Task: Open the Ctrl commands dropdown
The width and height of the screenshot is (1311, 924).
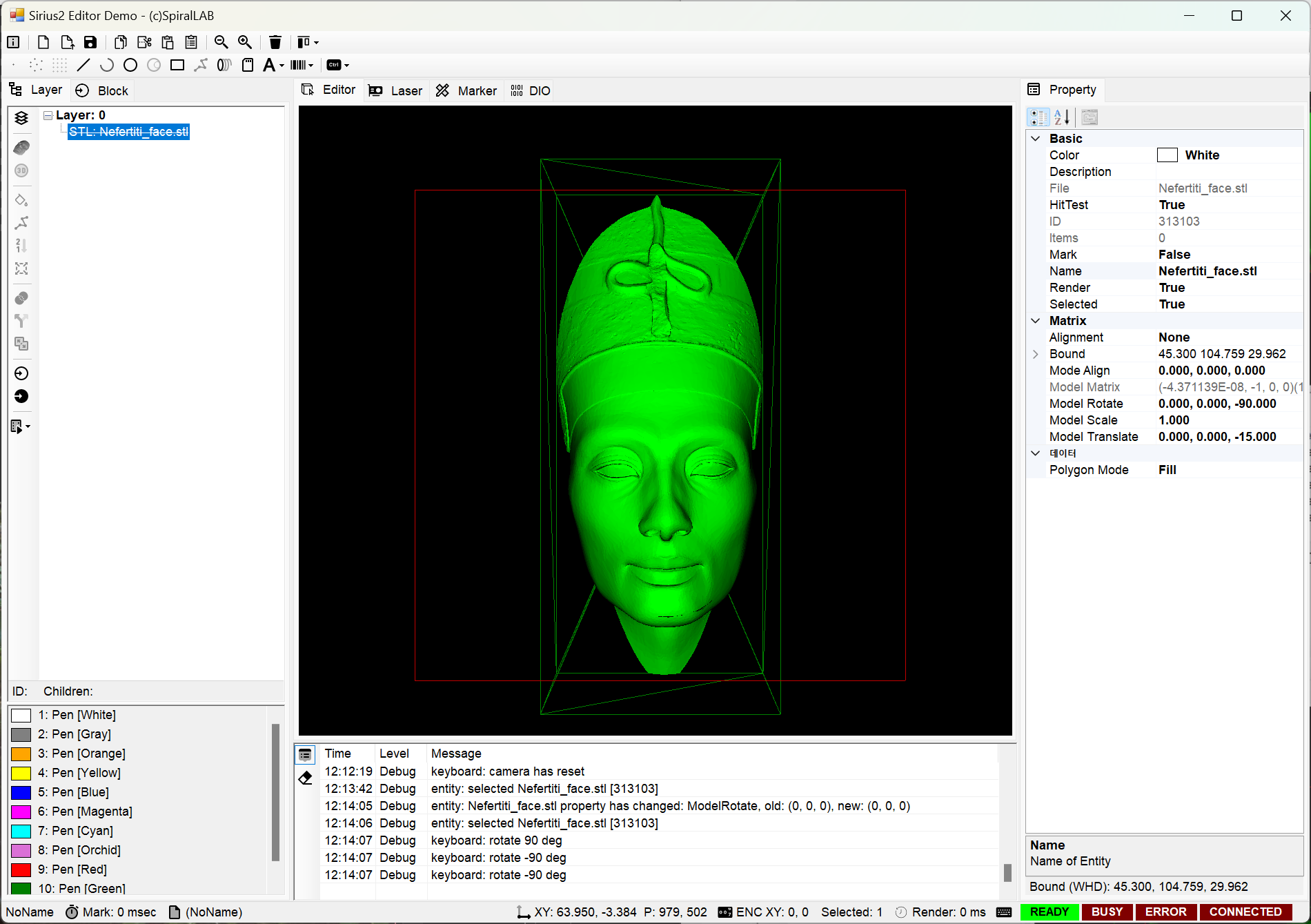Action: [337, 65]
